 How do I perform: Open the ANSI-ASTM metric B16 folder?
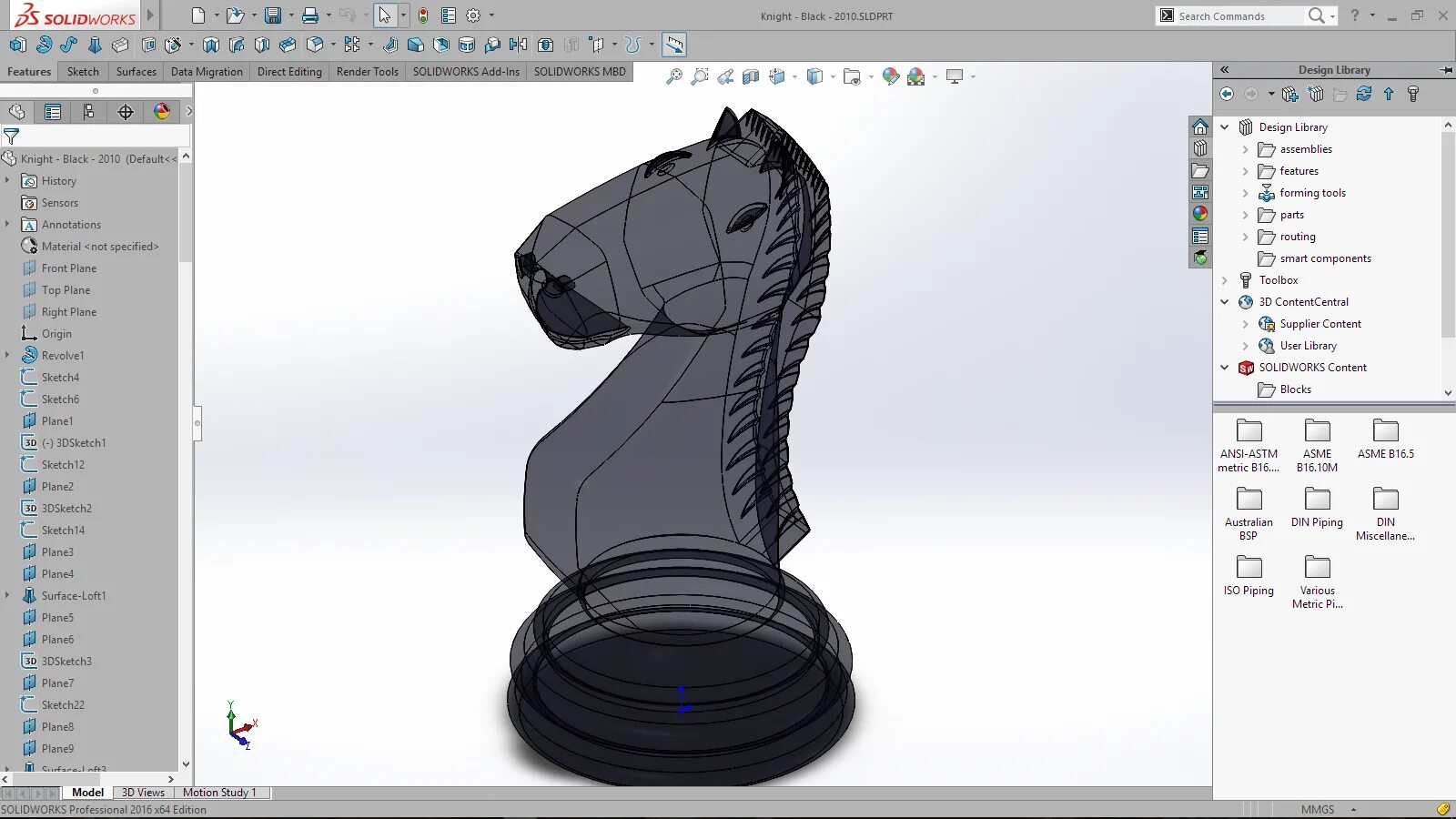point(1249,446)
